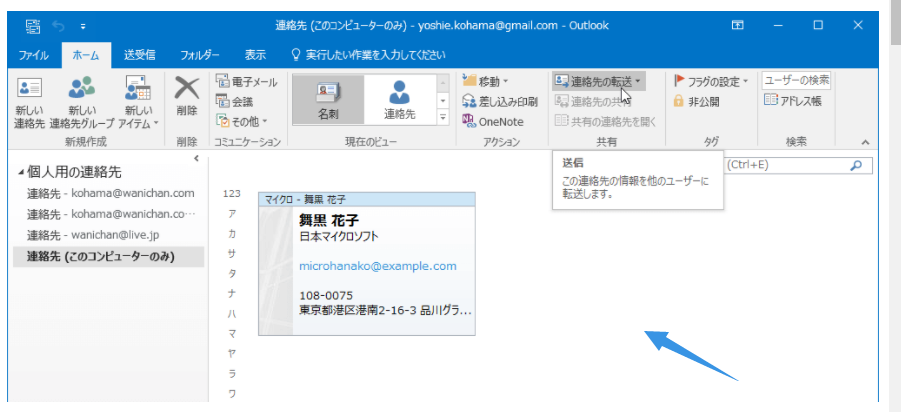Select 連絡先 (このコンピューターのみ) folder
The width and height of the screenshot is (901, 412).
(x=109, y=256)
